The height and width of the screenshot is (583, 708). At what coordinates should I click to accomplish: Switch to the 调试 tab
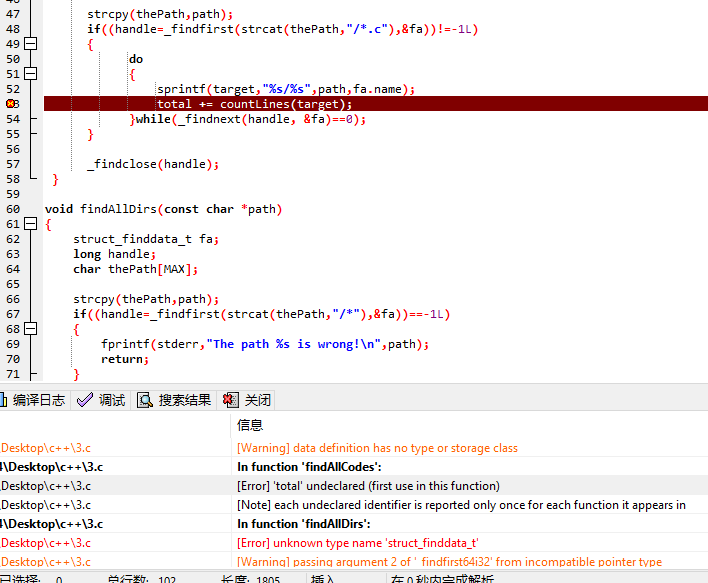111,400
